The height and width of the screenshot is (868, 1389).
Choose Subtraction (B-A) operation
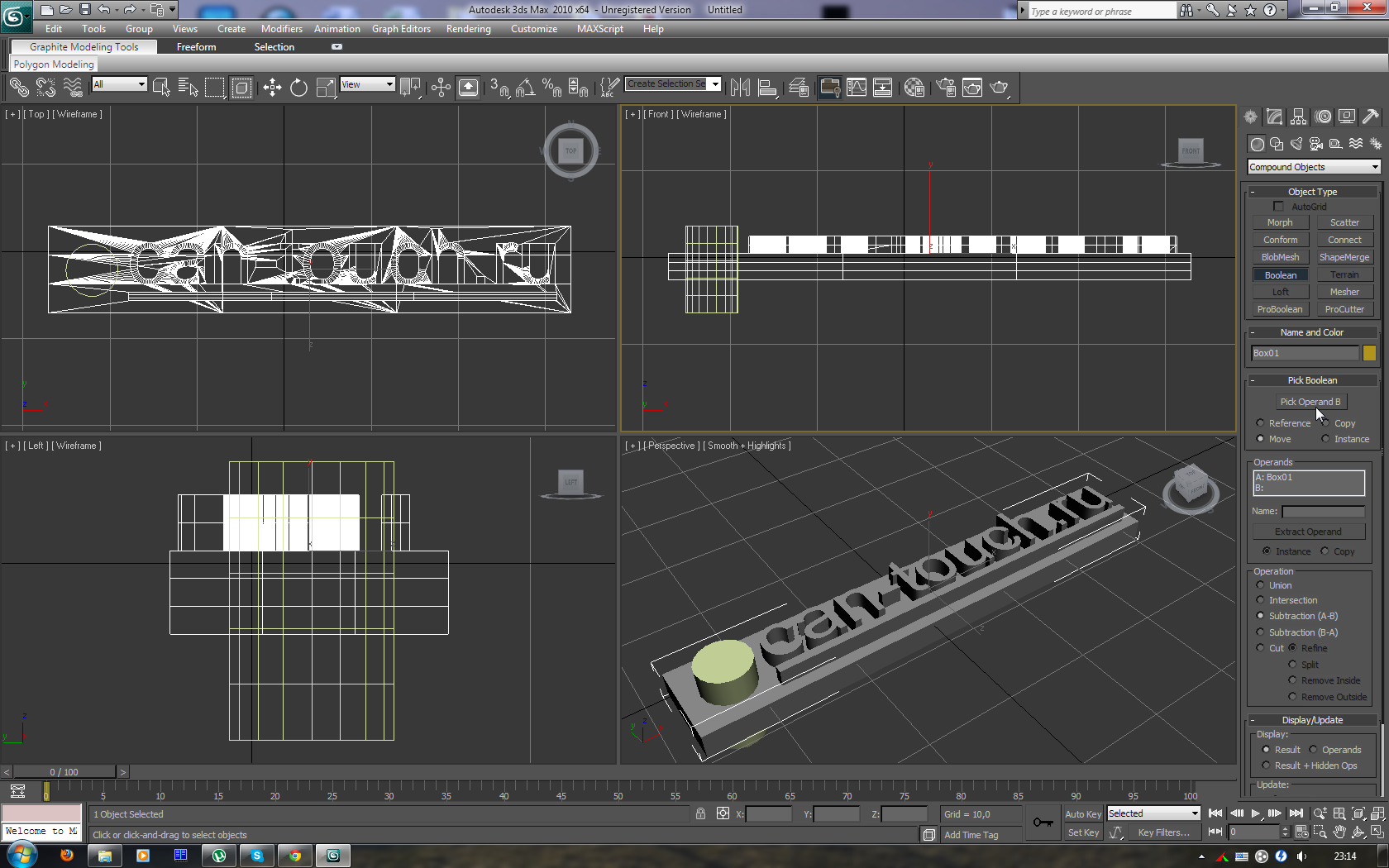point(1260,632)
